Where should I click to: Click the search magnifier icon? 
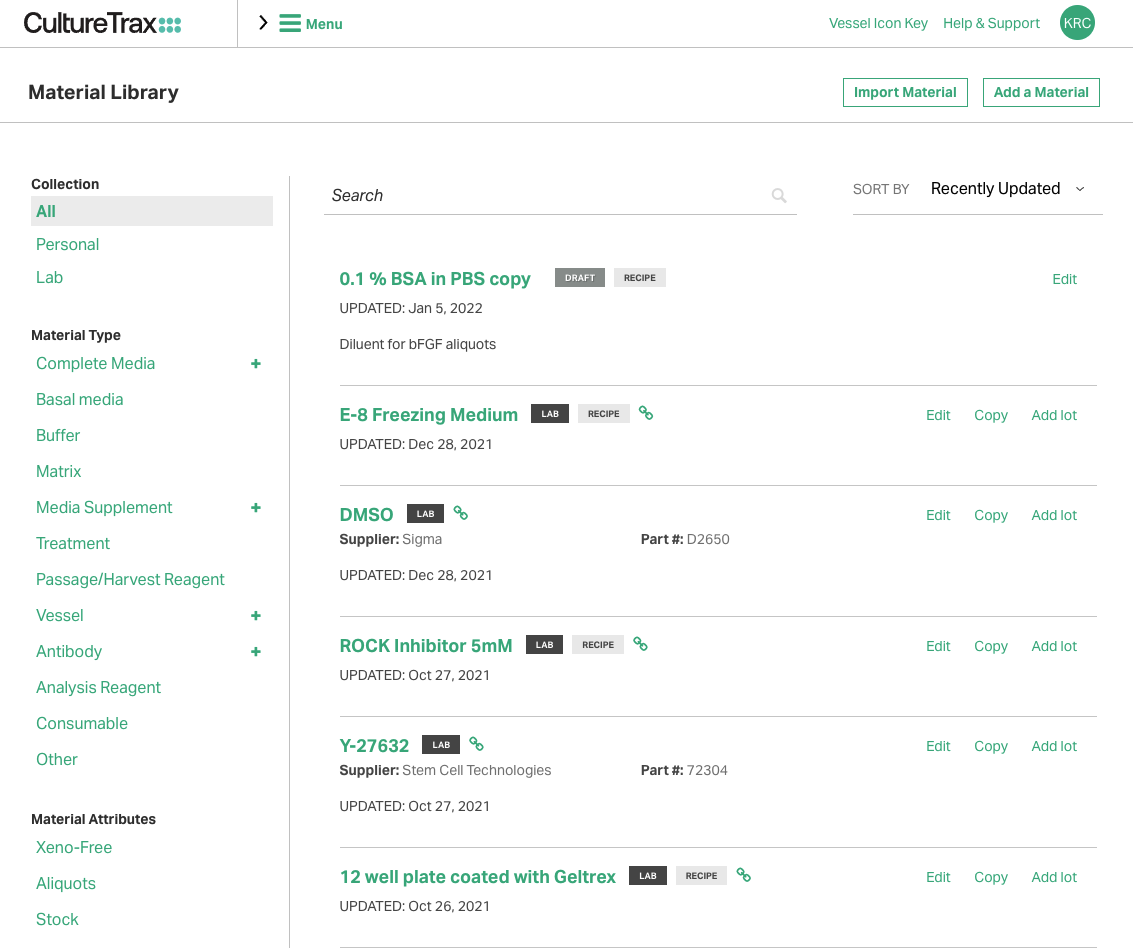[779, 196]
